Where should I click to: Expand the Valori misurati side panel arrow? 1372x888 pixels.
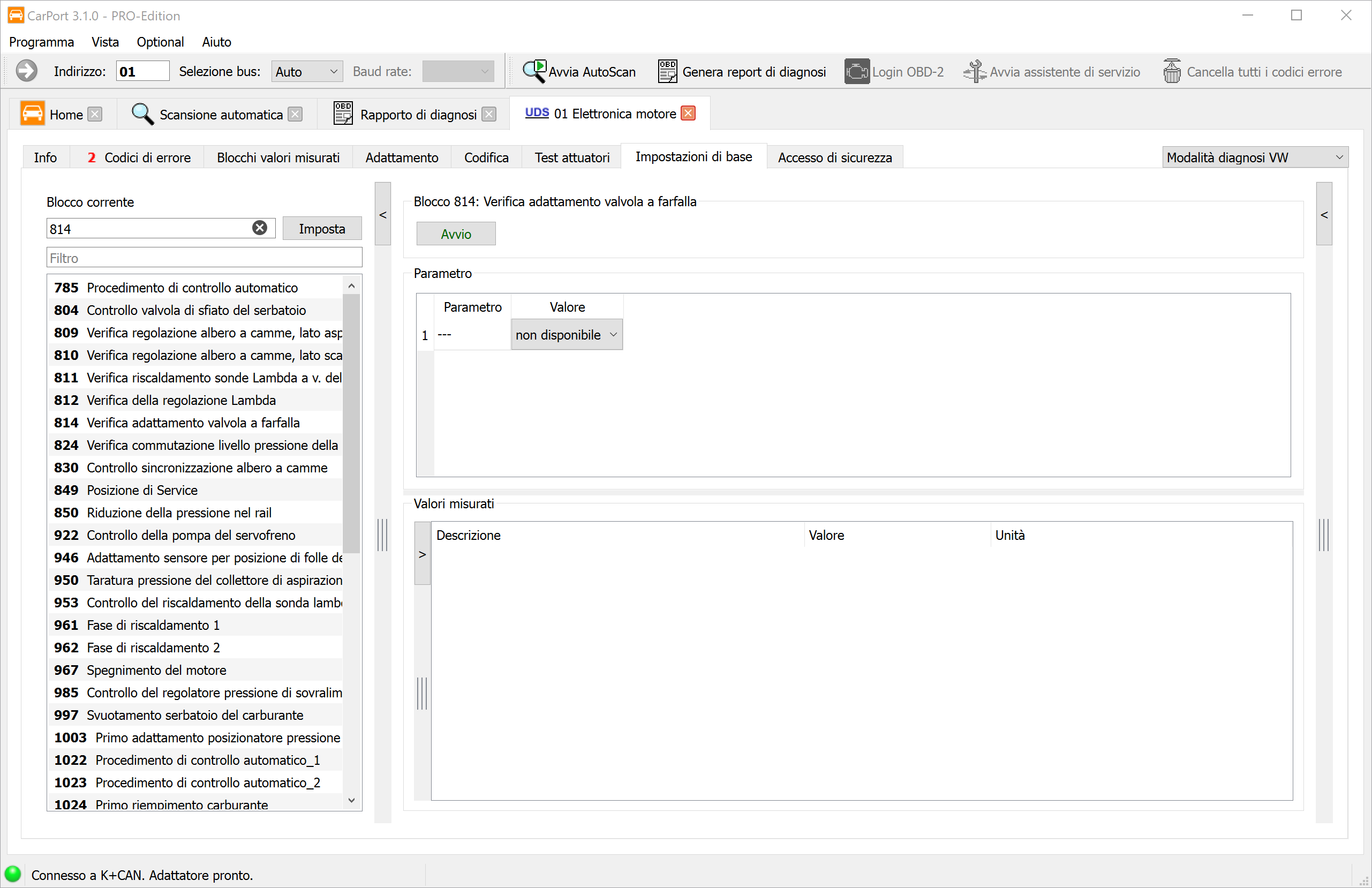click(423, 554)
